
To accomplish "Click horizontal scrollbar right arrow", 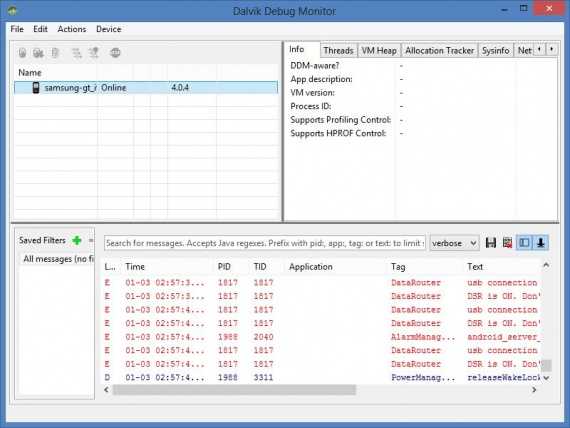I will coord(534,390).
